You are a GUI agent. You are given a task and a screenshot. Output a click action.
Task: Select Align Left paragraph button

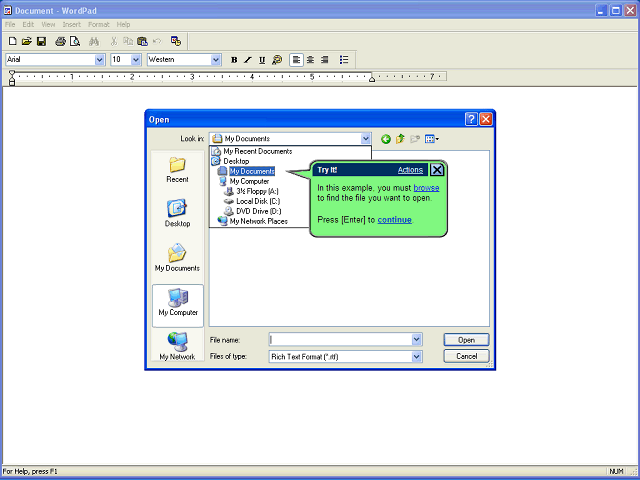coord(296,60)
